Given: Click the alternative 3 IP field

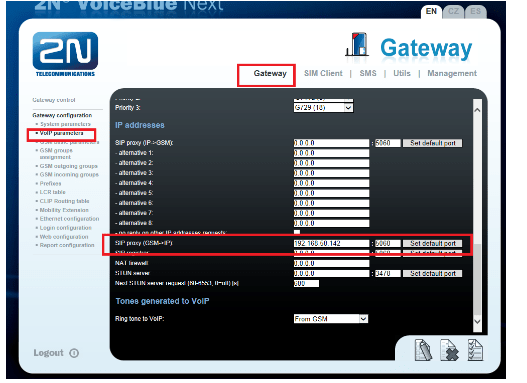Looking at the screenshot, I should (331, 173).
